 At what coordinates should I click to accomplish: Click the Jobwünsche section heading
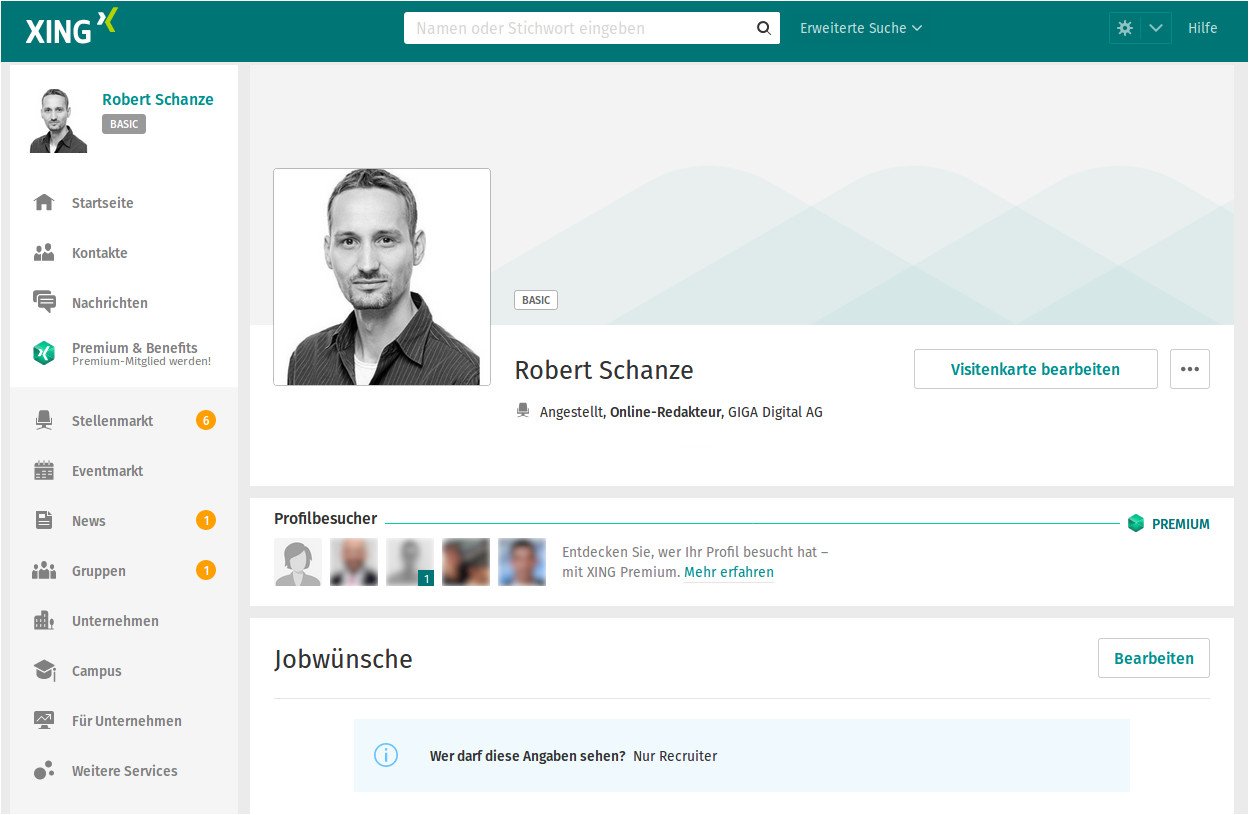[343, 659]
